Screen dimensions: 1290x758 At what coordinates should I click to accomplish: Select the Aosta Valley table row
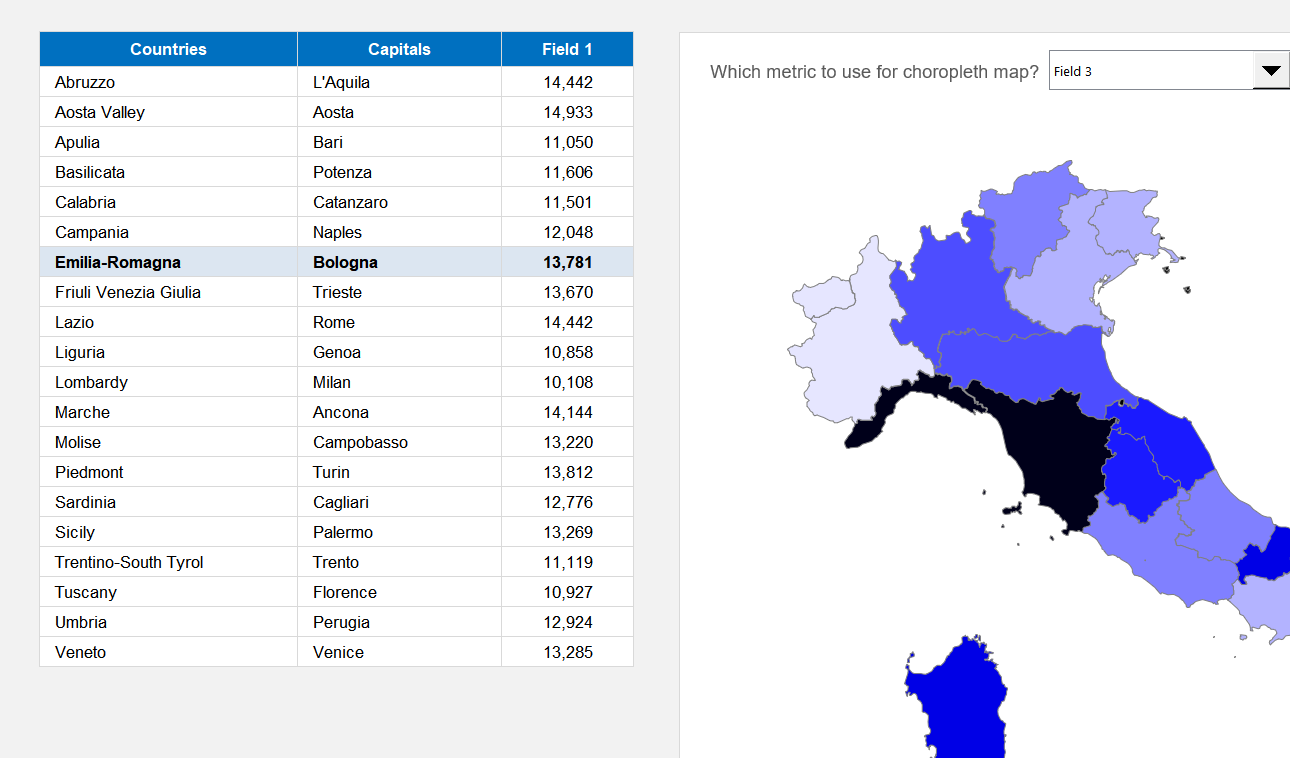click(x=168, y=111)
